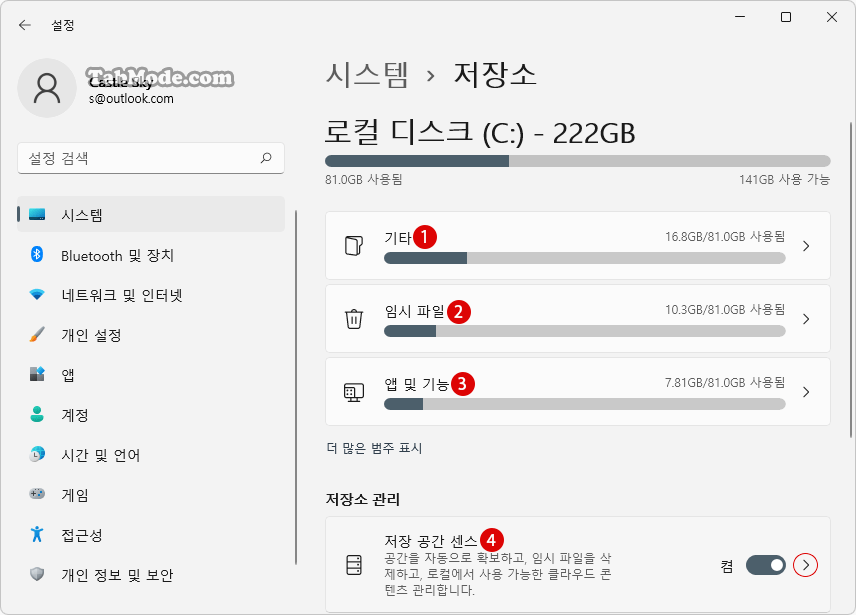Click the 계정 person icon in sidebar
This screenshot has width=856, height=615.
coord(37,414)
